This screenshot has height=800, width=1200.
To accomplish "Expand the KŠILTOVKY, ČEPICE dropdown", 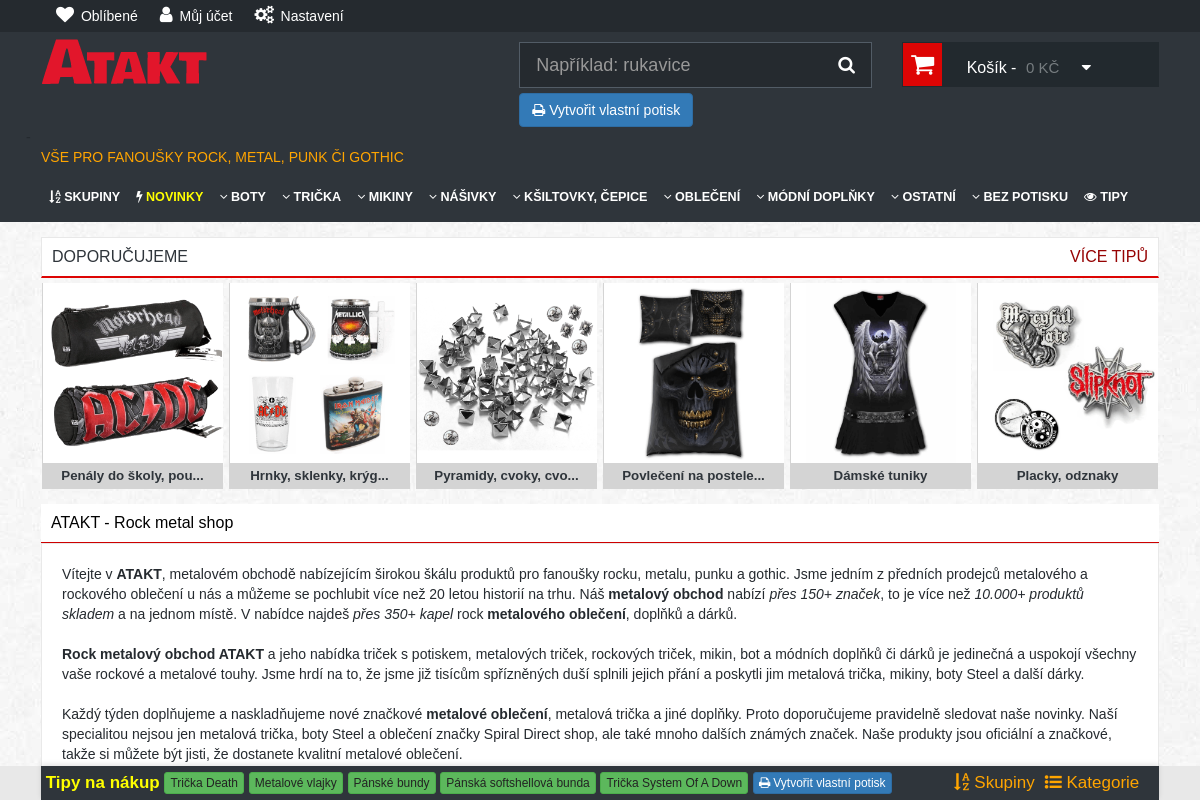I will 580,197.
